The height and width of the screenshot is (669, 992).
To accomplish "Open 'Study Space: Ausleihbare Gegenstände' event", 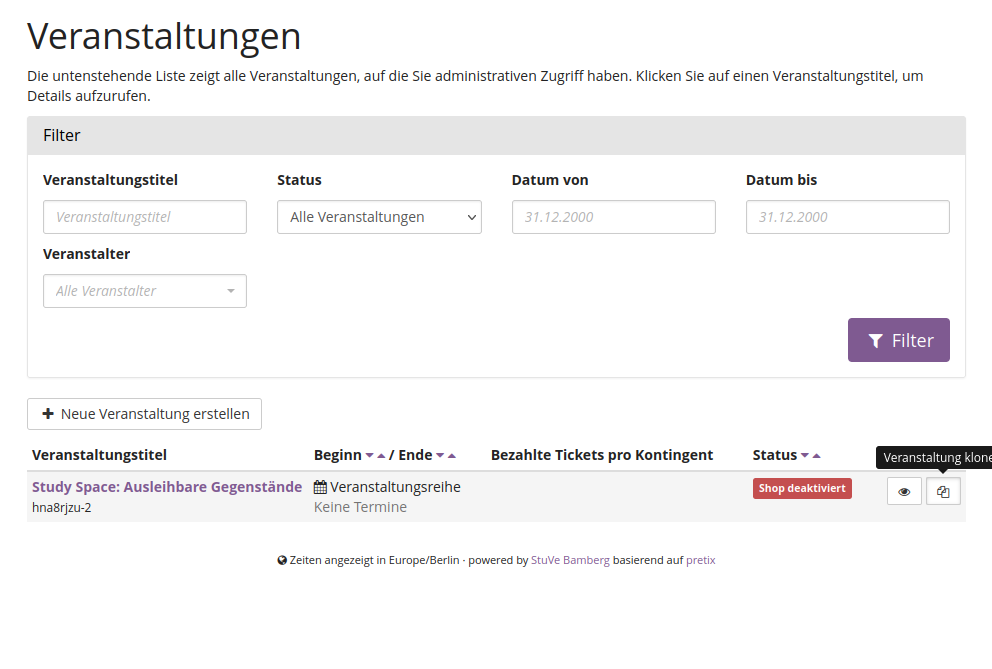I will [x=167, y=487].
